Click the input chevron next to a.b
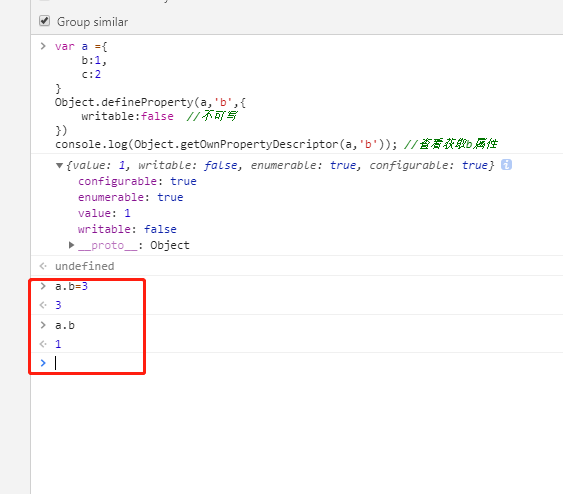The width and height of the screenshot is (563, 494). pos(43,325)
